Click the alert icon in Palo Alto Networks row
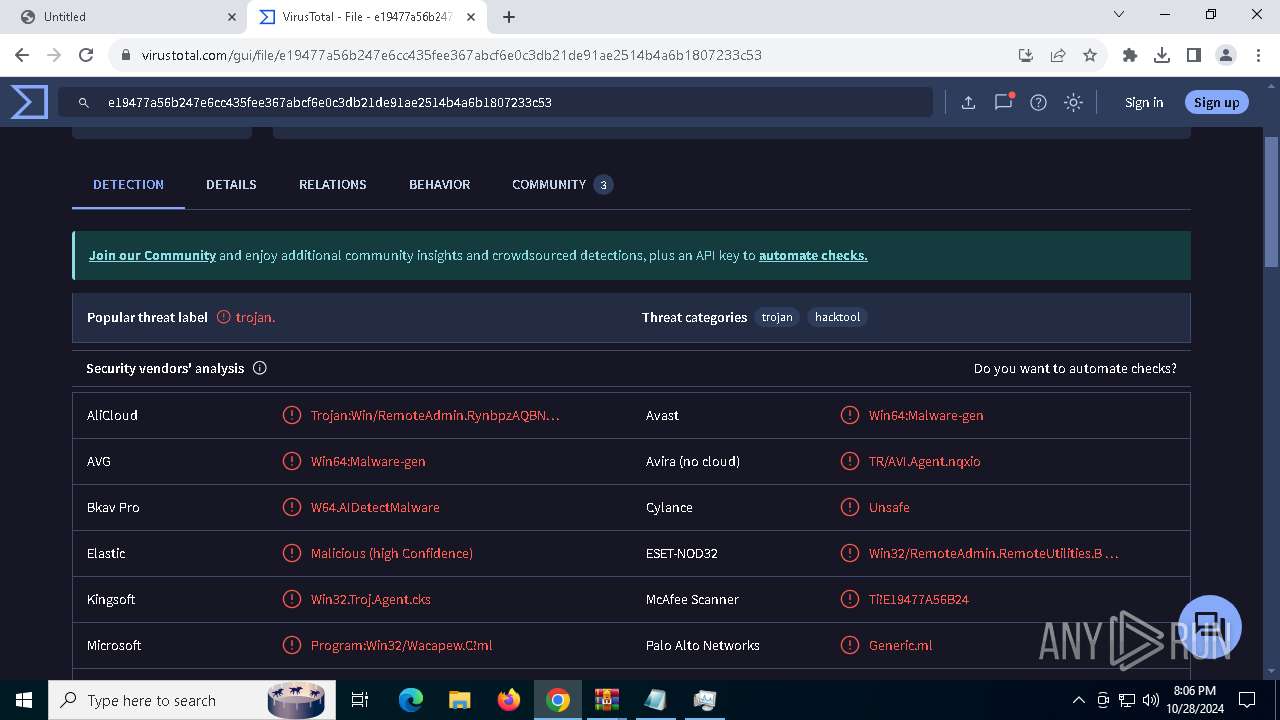 pos(849,645)
